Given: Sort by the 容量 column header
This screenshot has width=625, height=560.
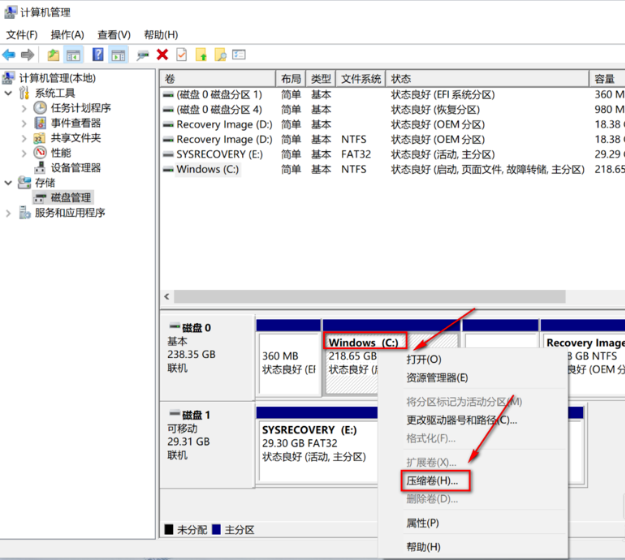Looking at the screenshot, I should point(607,79).
